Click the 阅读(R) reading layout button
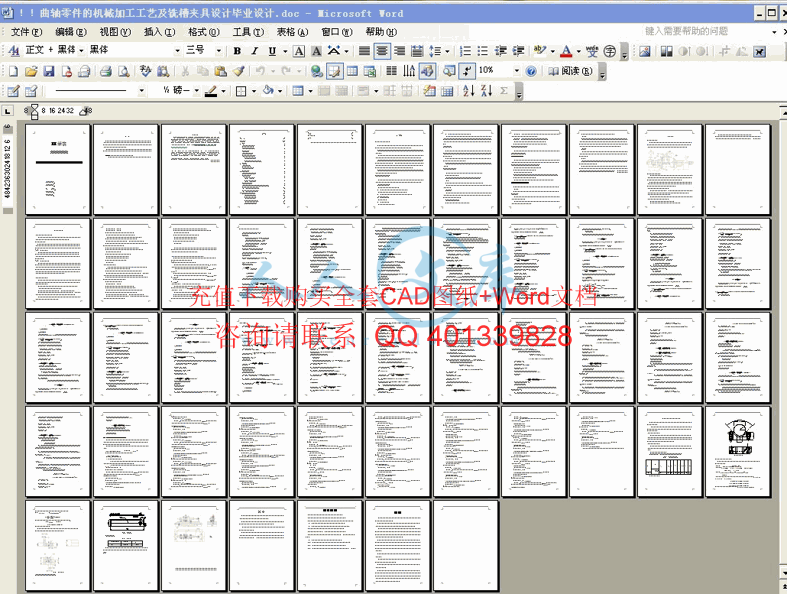Viewport: 787px width, 594px height. pyautogui.click(x=570, y=71)
